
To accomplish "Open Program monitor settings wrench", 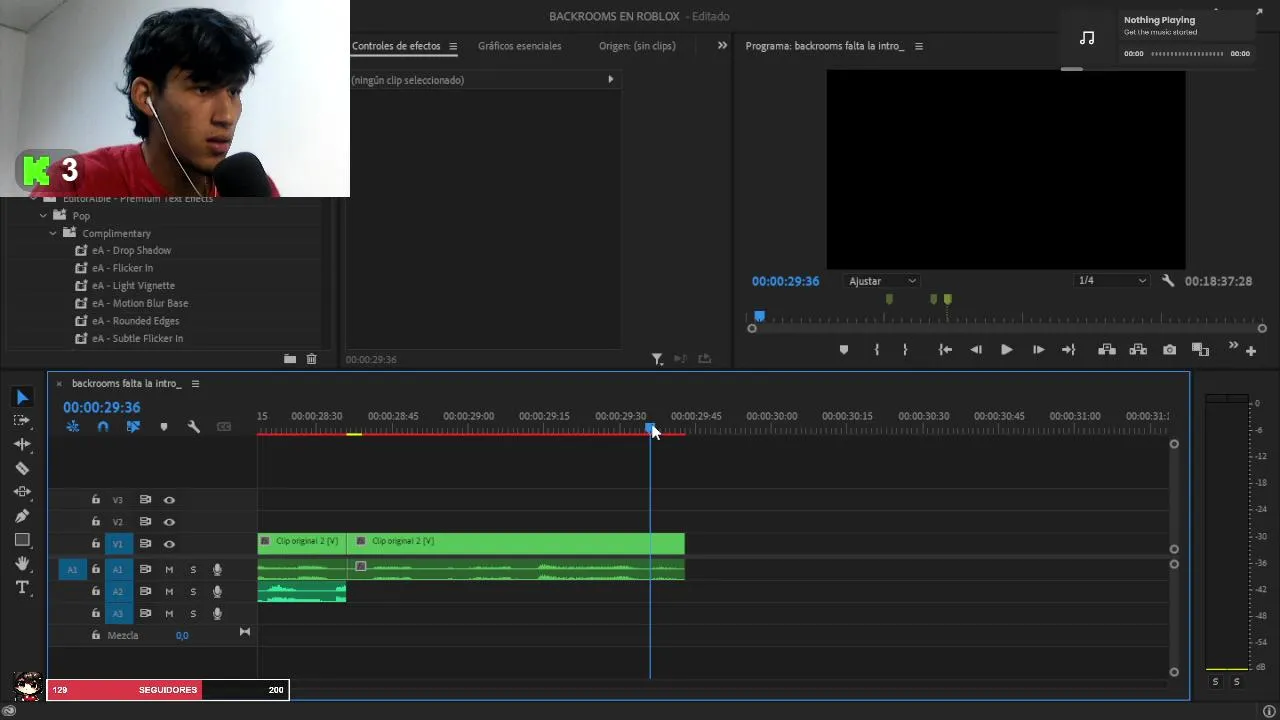I will [1168, 281].
